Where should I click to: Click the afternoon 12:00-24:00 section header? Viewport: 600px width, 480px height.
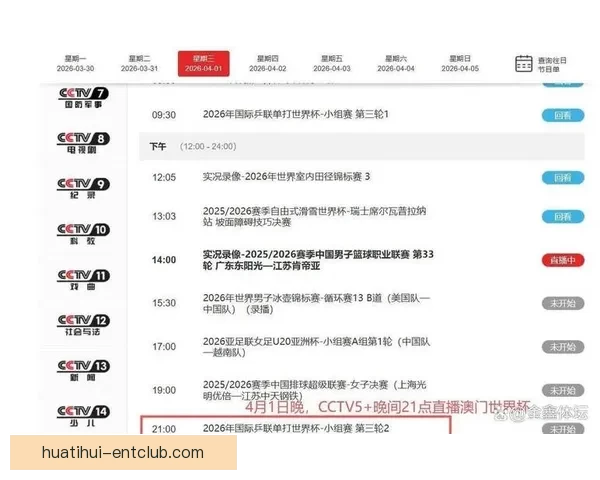[x=362, y=147]
